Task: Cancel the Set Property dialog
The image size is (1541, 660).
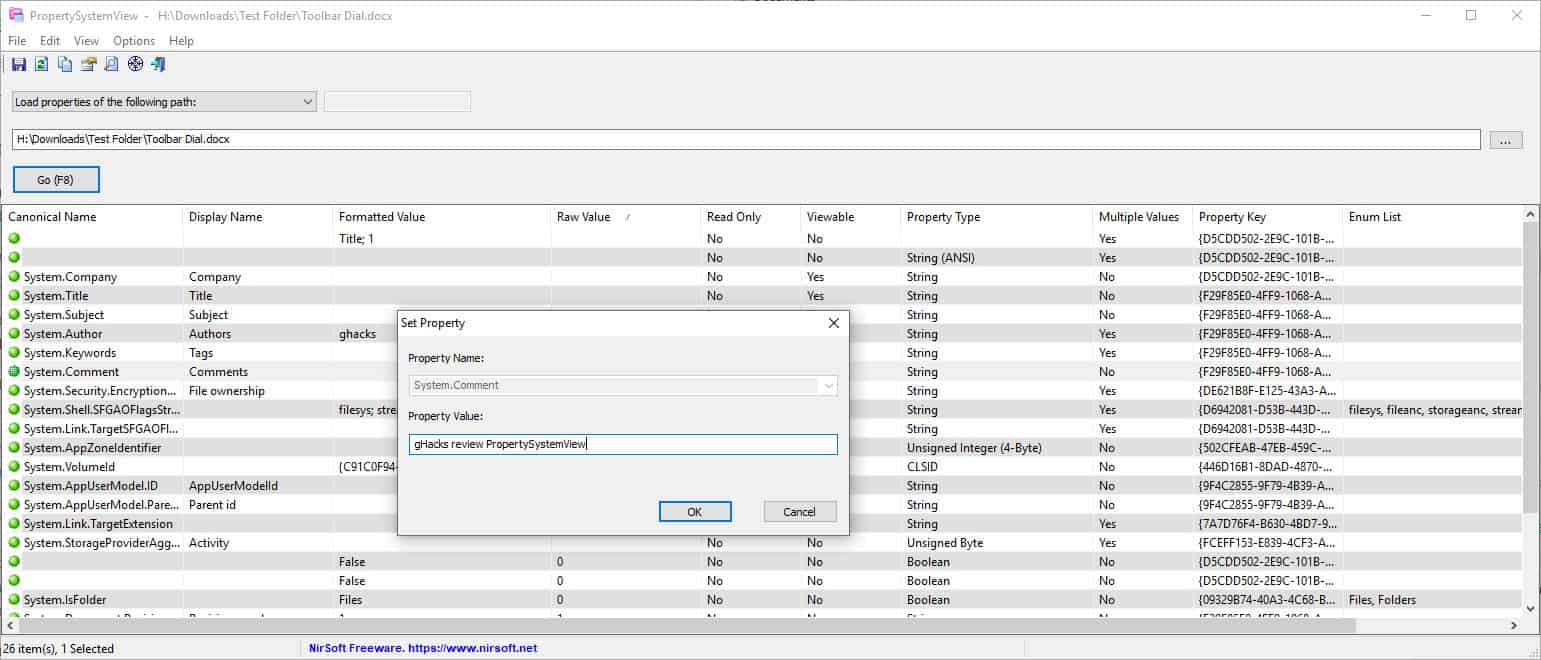Action: point(799,511)
